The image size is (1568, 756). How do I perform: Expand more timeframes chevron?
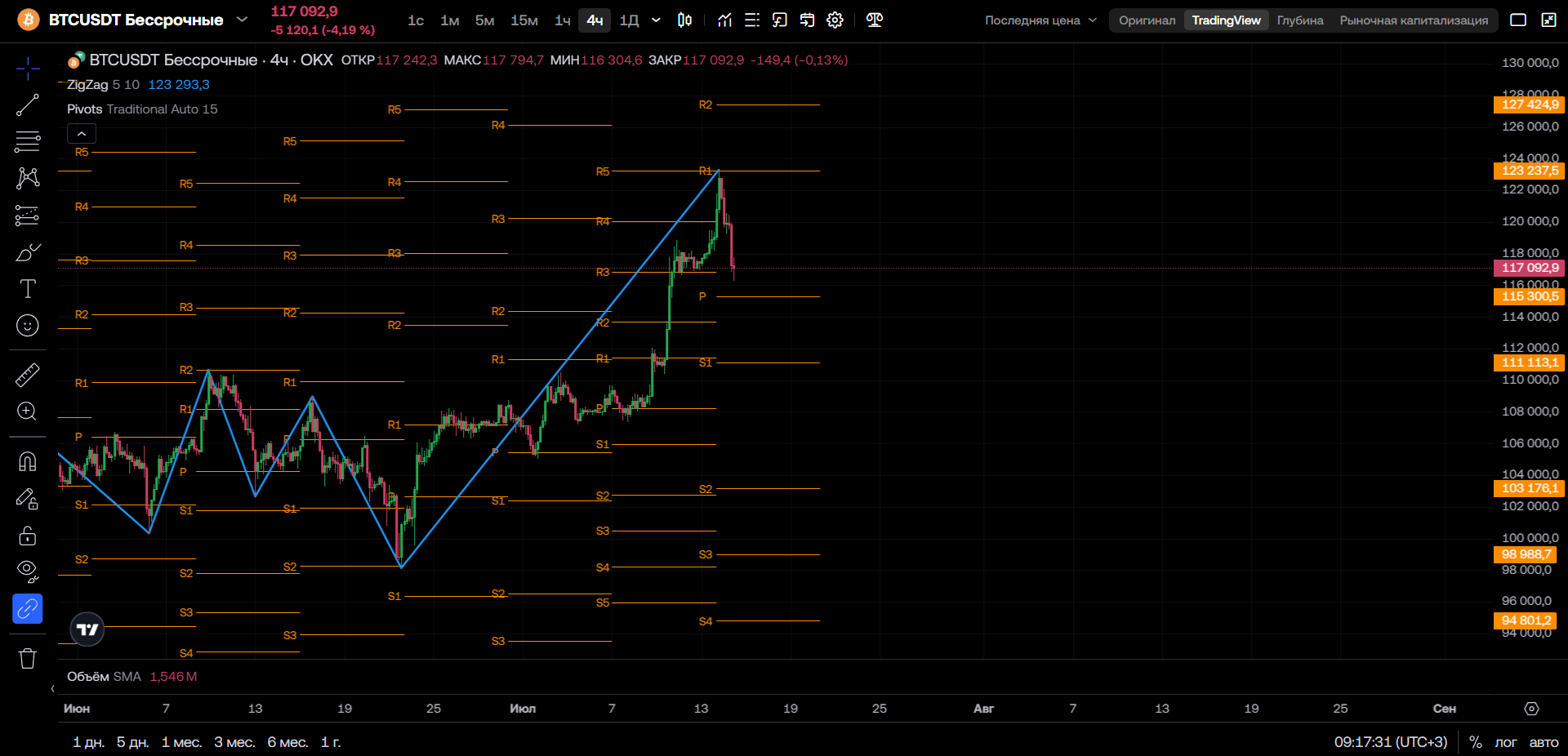pos(656,20)
